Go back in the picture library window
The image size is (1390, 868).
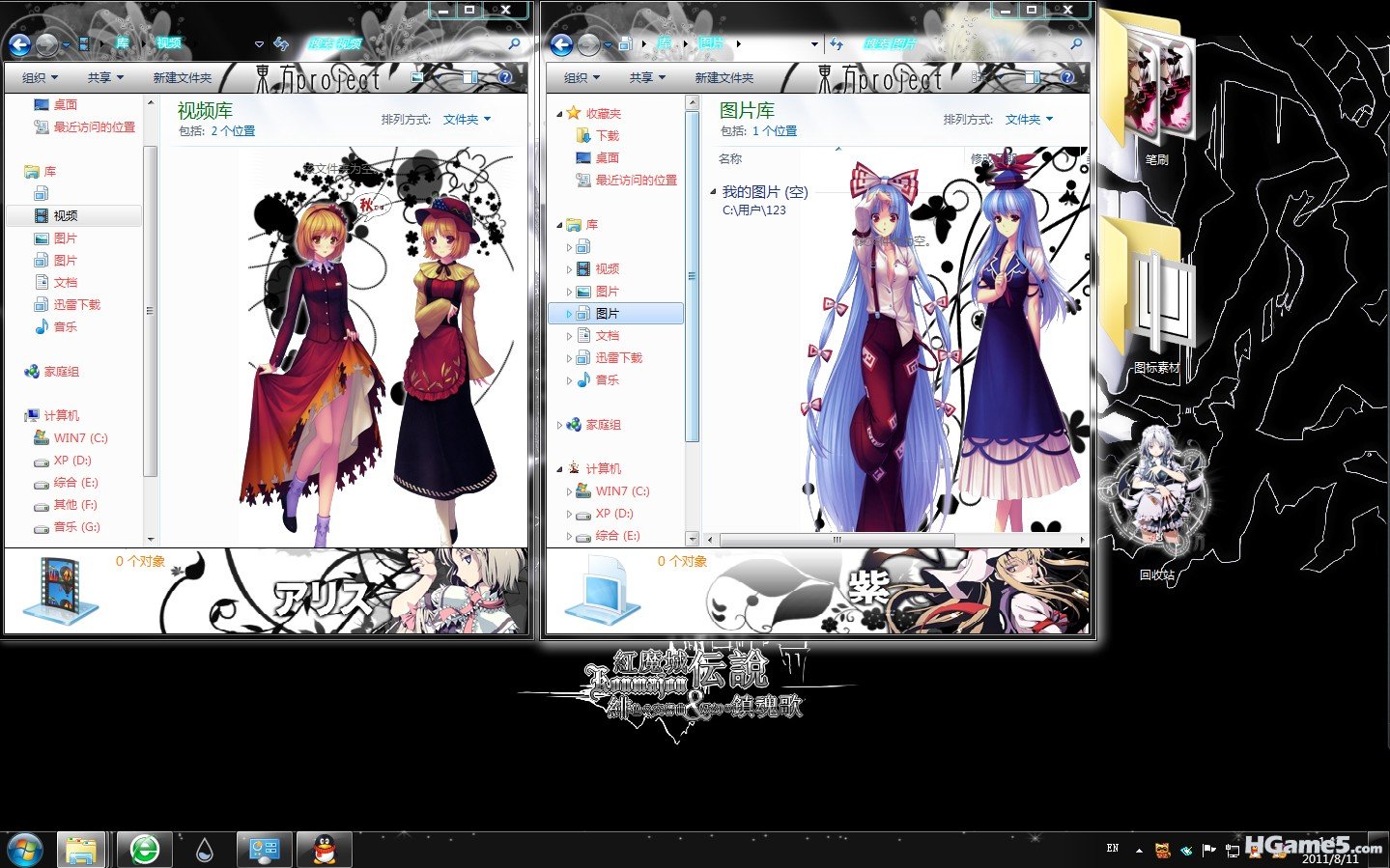(x=561, y=44)
